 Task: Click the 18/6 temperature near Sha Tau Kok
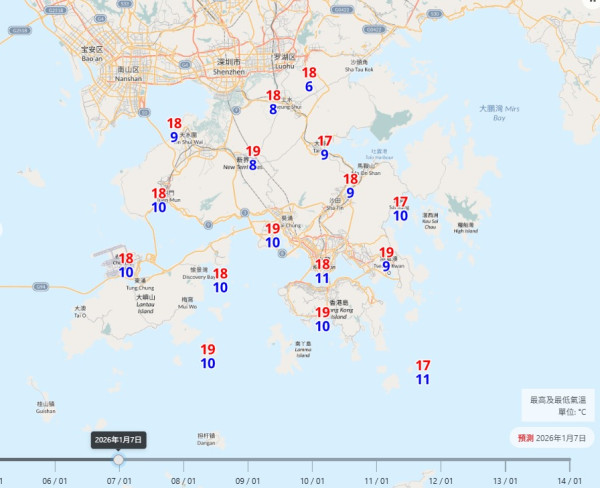[x=309, y=80]
